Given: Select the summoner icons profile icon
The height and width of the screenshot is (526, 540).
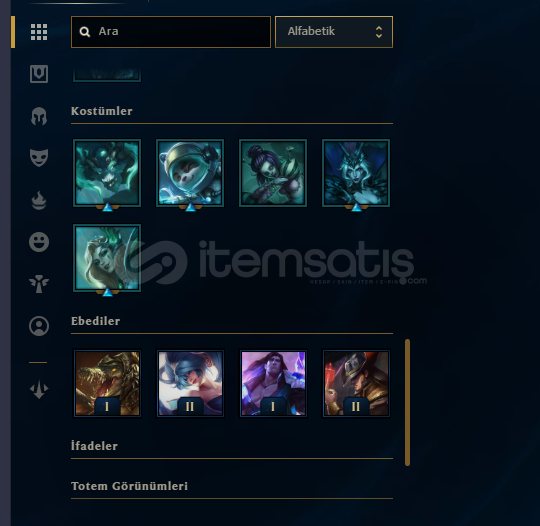Looking at the screenshot, I should pyautogui.click(x=39, y=326).
